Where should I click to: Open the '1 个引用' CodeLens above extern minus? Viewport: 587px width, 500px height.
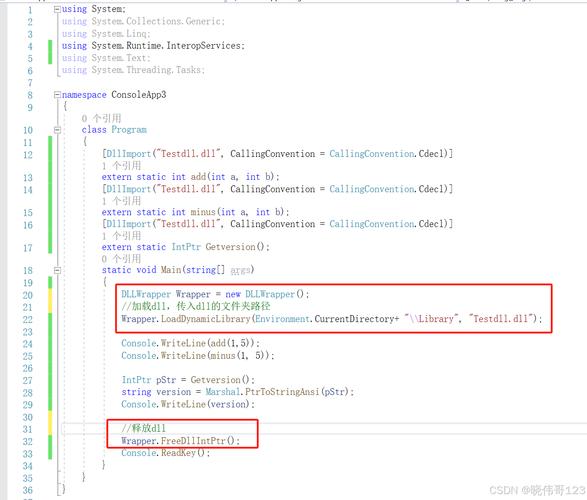[121, 201]
